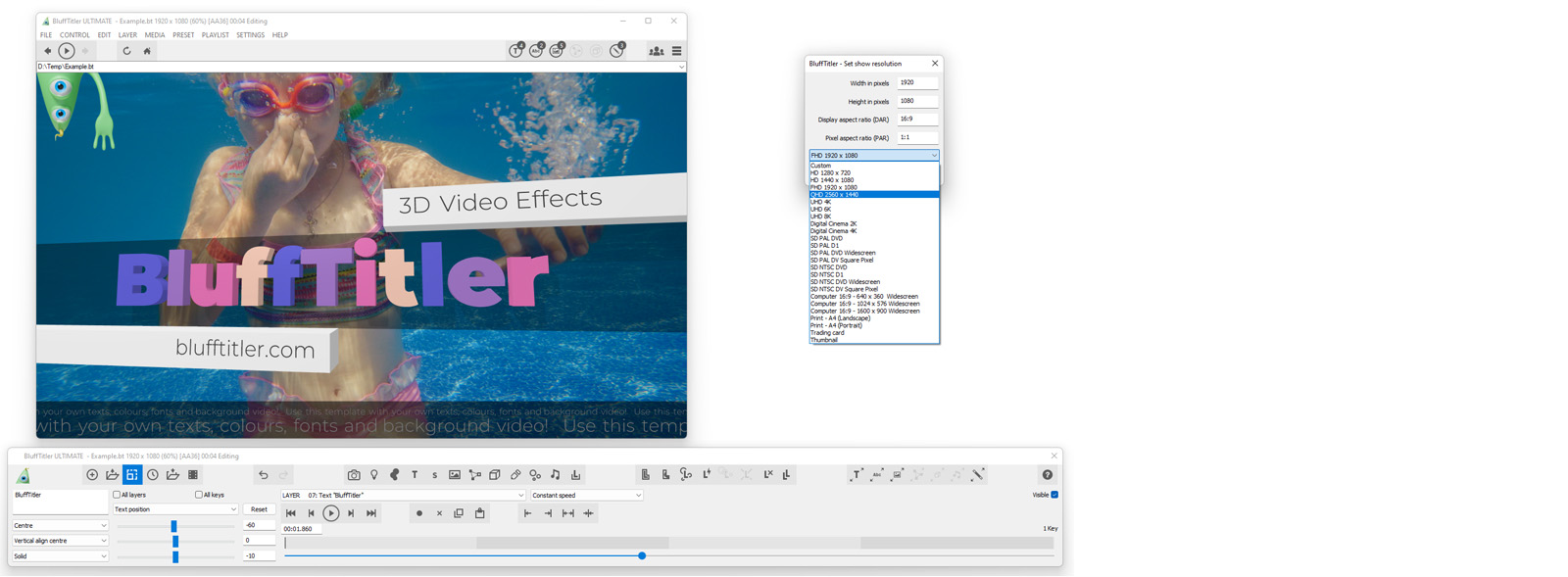Viewport: 1568px width, 577px height.
Task: Click the highlighted resolution icon in the tool window
Action: (132, 475)
